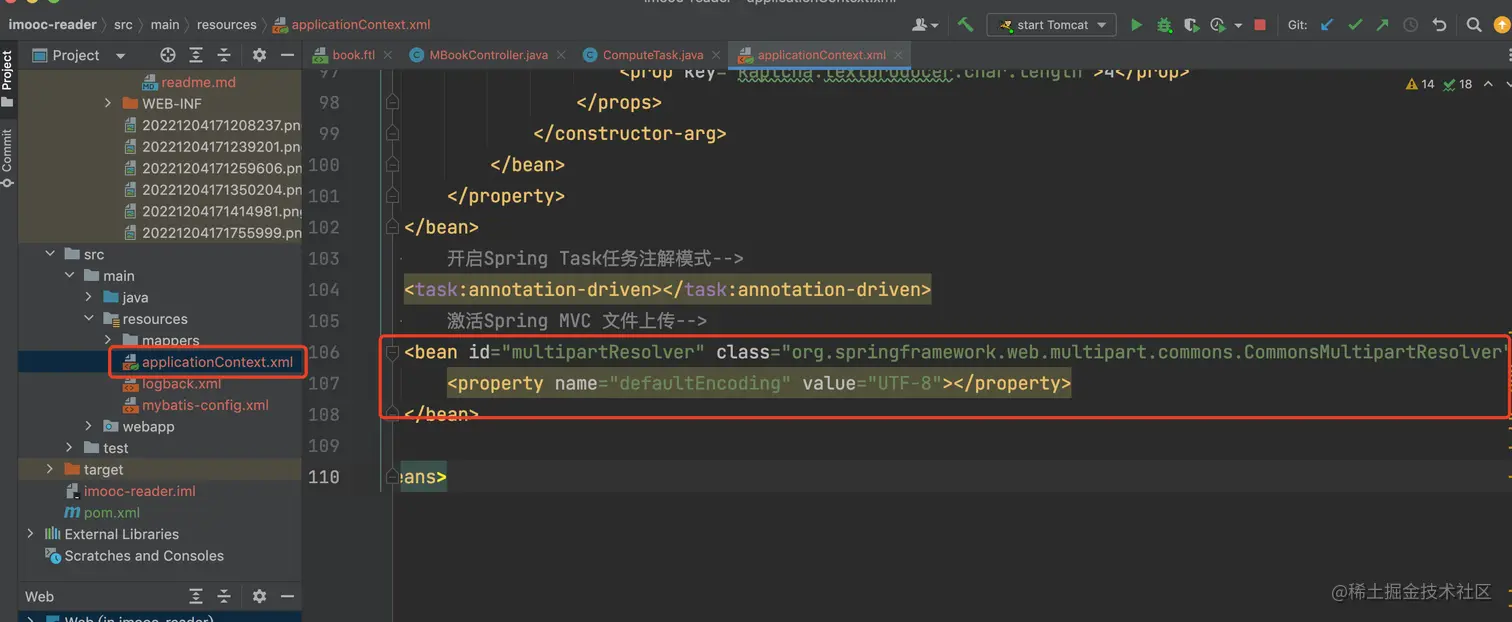Click the orange update notification icon
Image resolution: width=1512 pixels, height=622 pixels.
1500,25
